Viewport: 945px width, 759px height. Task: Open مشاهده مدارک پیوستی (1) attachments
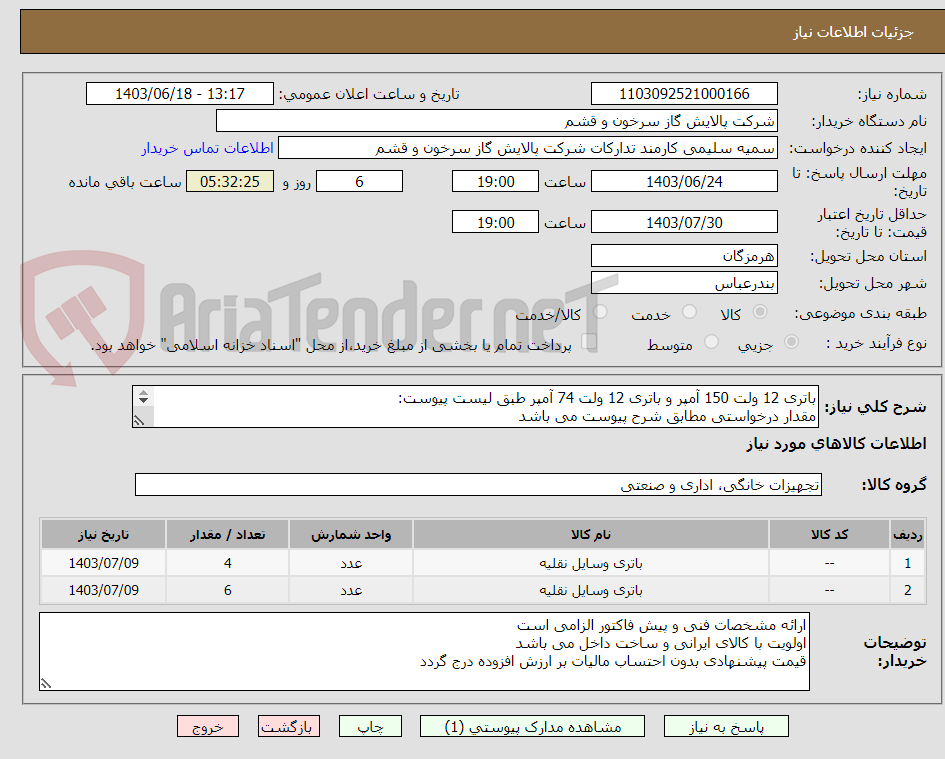(x=532, y=726)
